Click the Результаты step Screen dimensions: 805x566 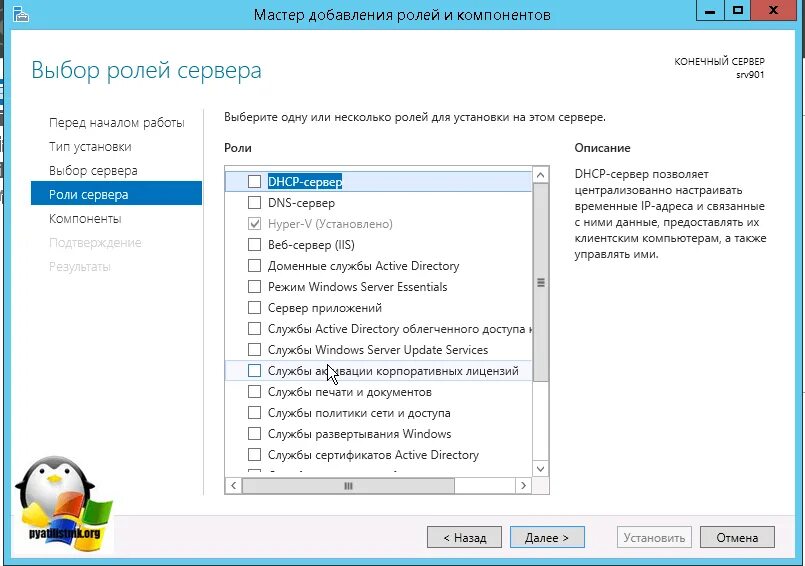(80, 267)
